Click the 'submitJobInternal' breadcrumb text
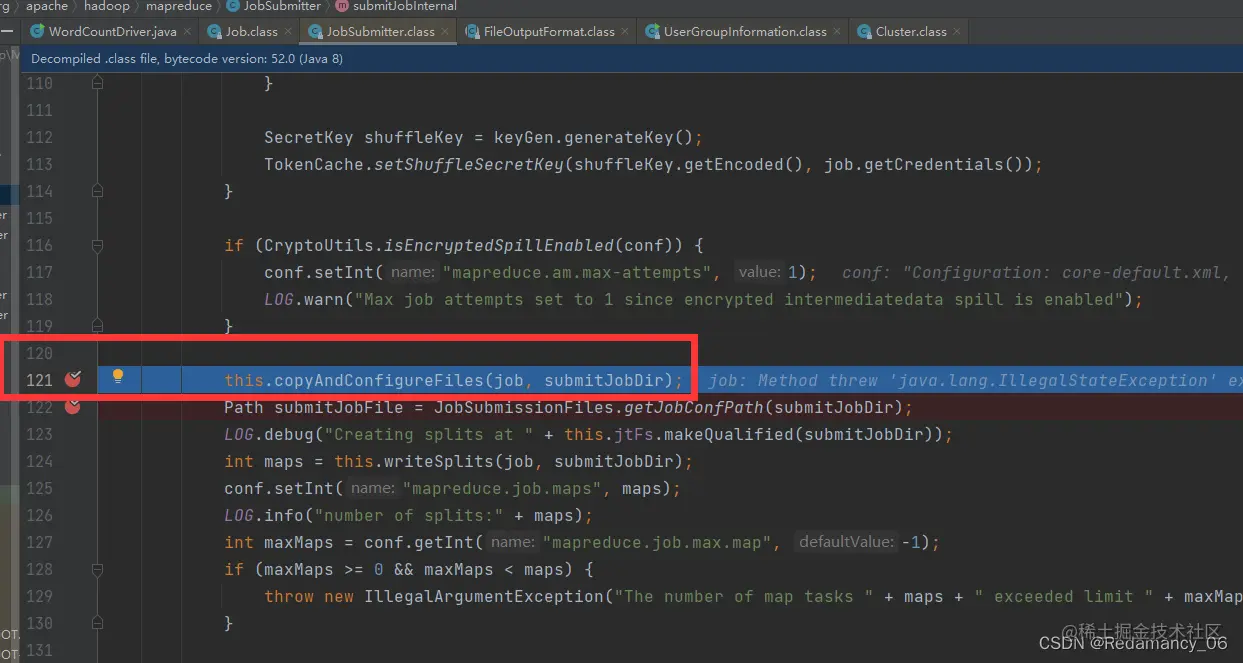The width and height of the screenshot is (1243, 663). (405, 6)
